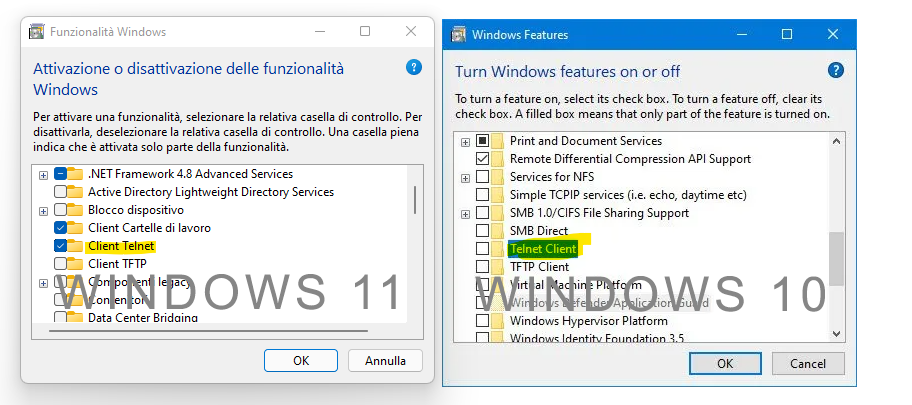
Task: Check the Client Cartelle di lavoro checkbox
Action: tap(61, 228)
